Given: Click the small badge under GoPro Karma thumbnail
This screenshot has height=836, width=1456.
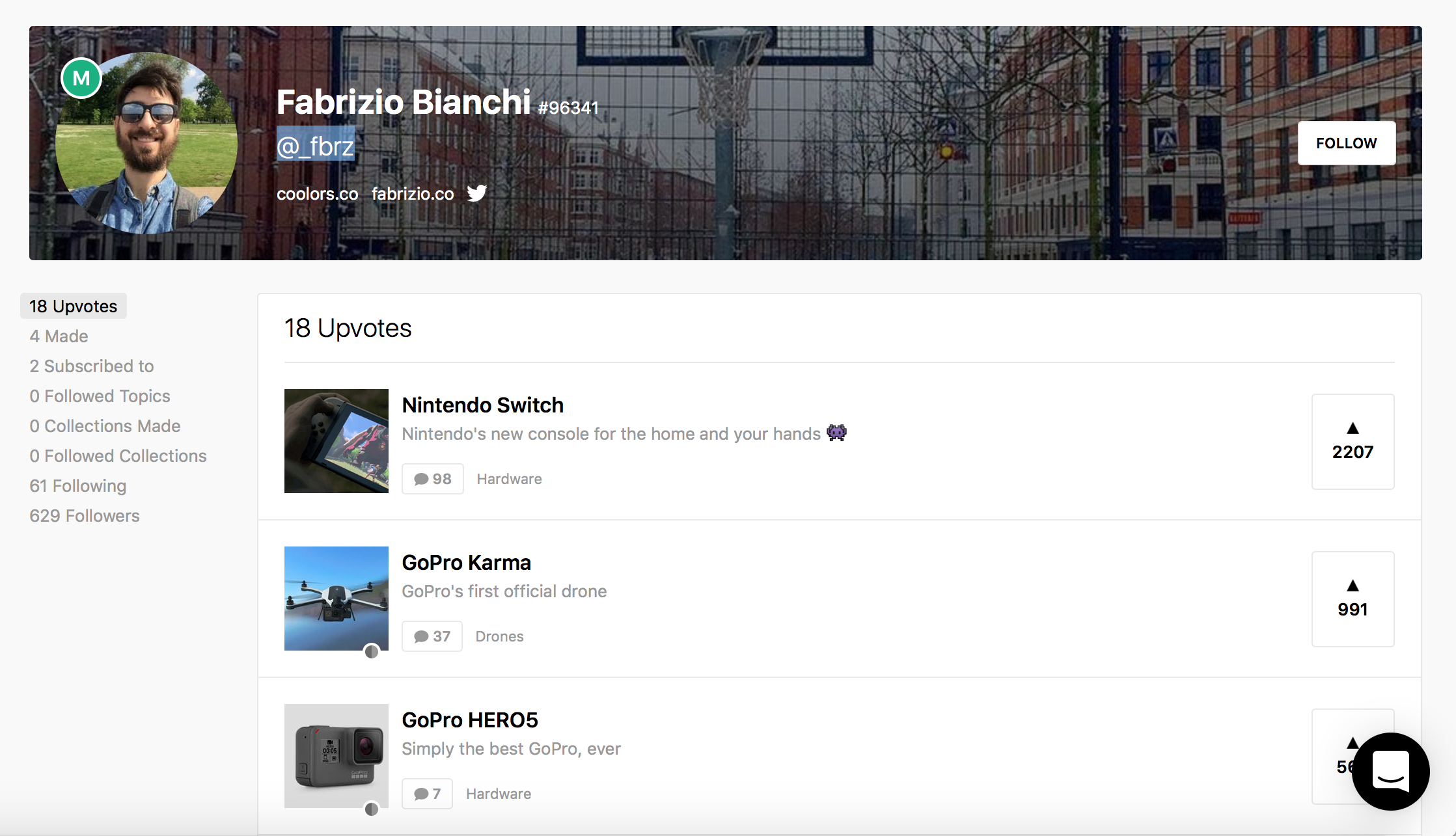Looking at the screenshot, I should tap(372, 651).
